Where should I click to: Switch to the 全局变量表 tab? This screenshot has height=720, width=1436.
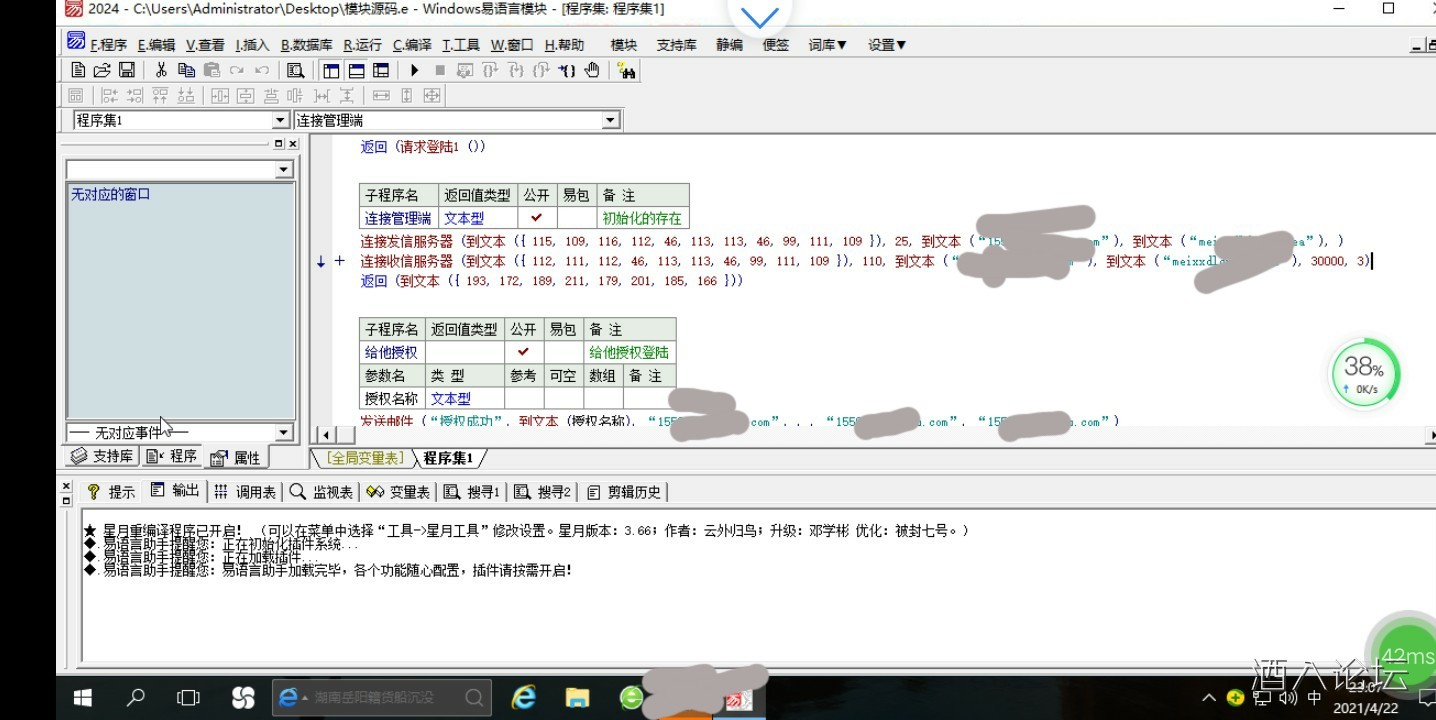tap(364, 457)
